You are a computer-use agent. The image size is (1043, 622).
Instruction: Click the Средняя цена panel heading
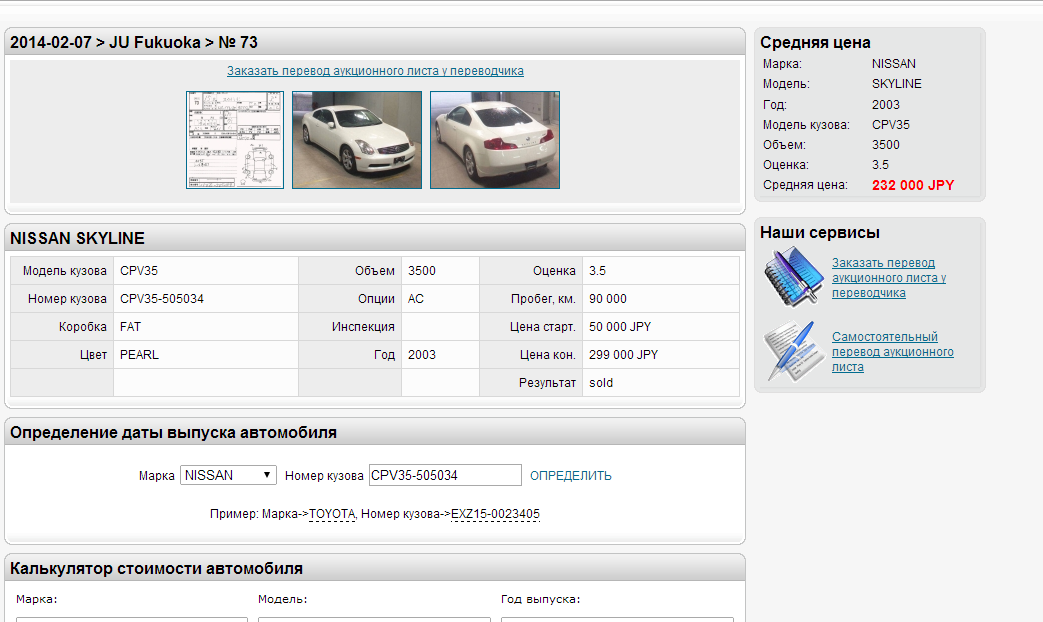point(815,43)
